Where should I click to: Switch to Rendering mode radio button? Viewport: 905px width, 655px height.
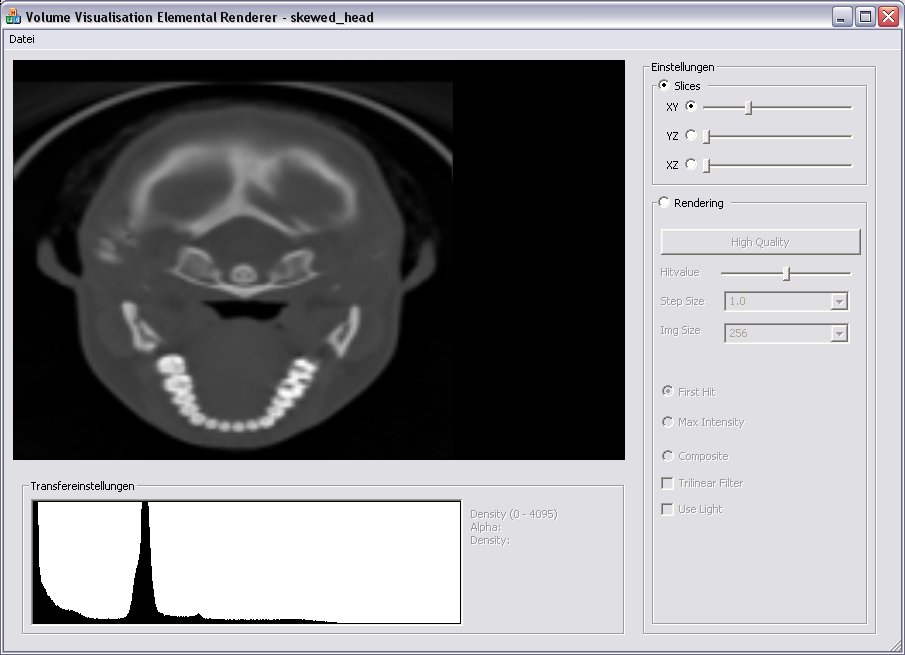664,203
